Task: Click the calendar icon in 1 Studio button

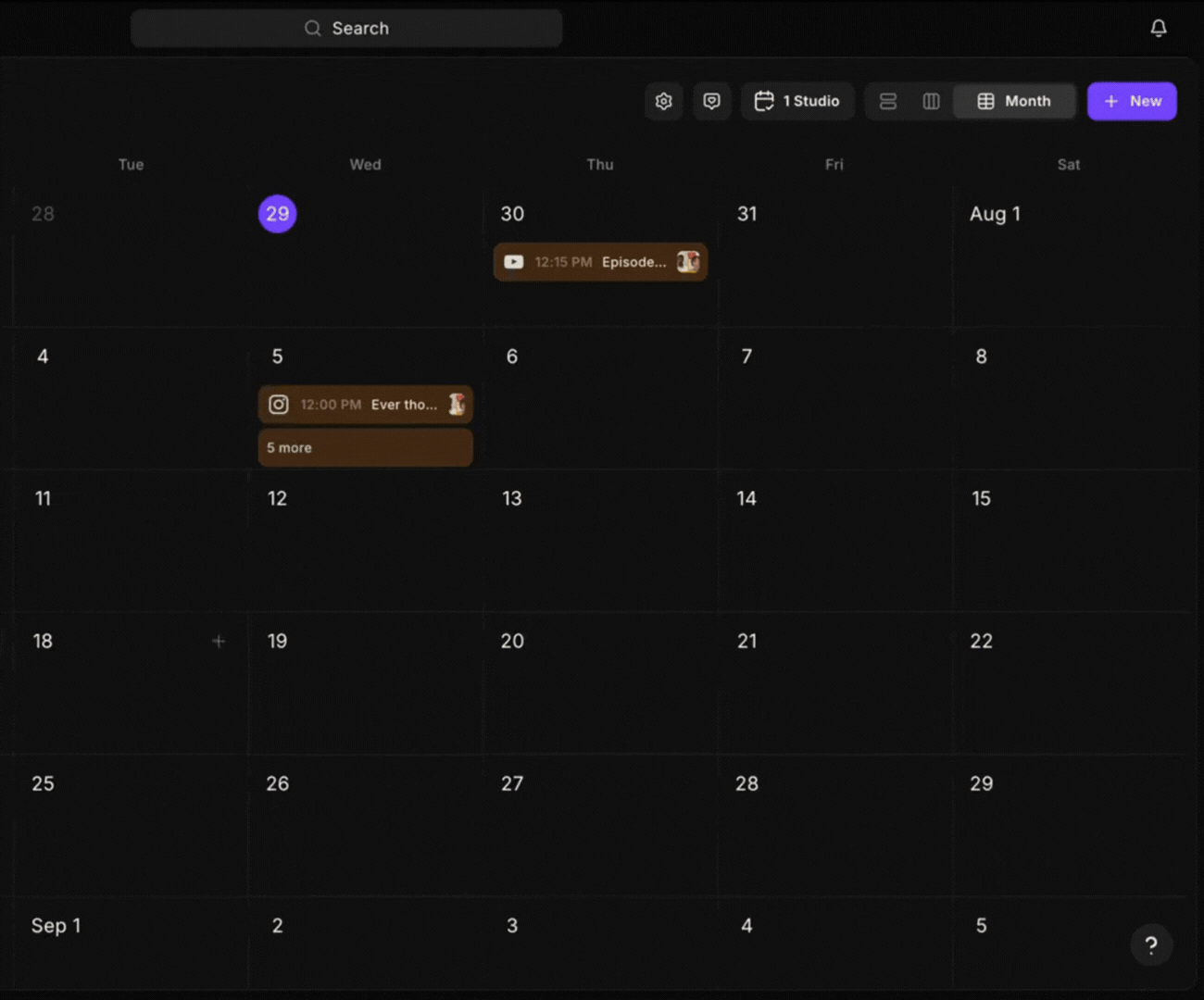Action: pyautogui.click(x=764, y=101)
